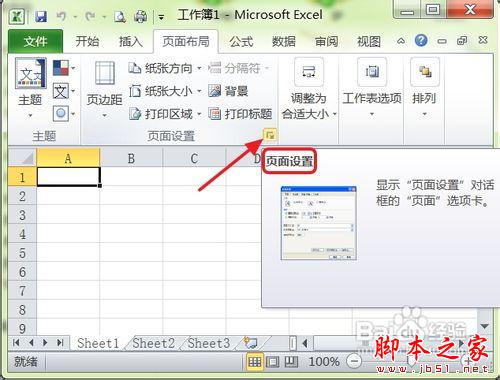This screenshot has width=500, height=380.
Task: Open Print Preview from quick access toolbar
Action: click(120, 16)
